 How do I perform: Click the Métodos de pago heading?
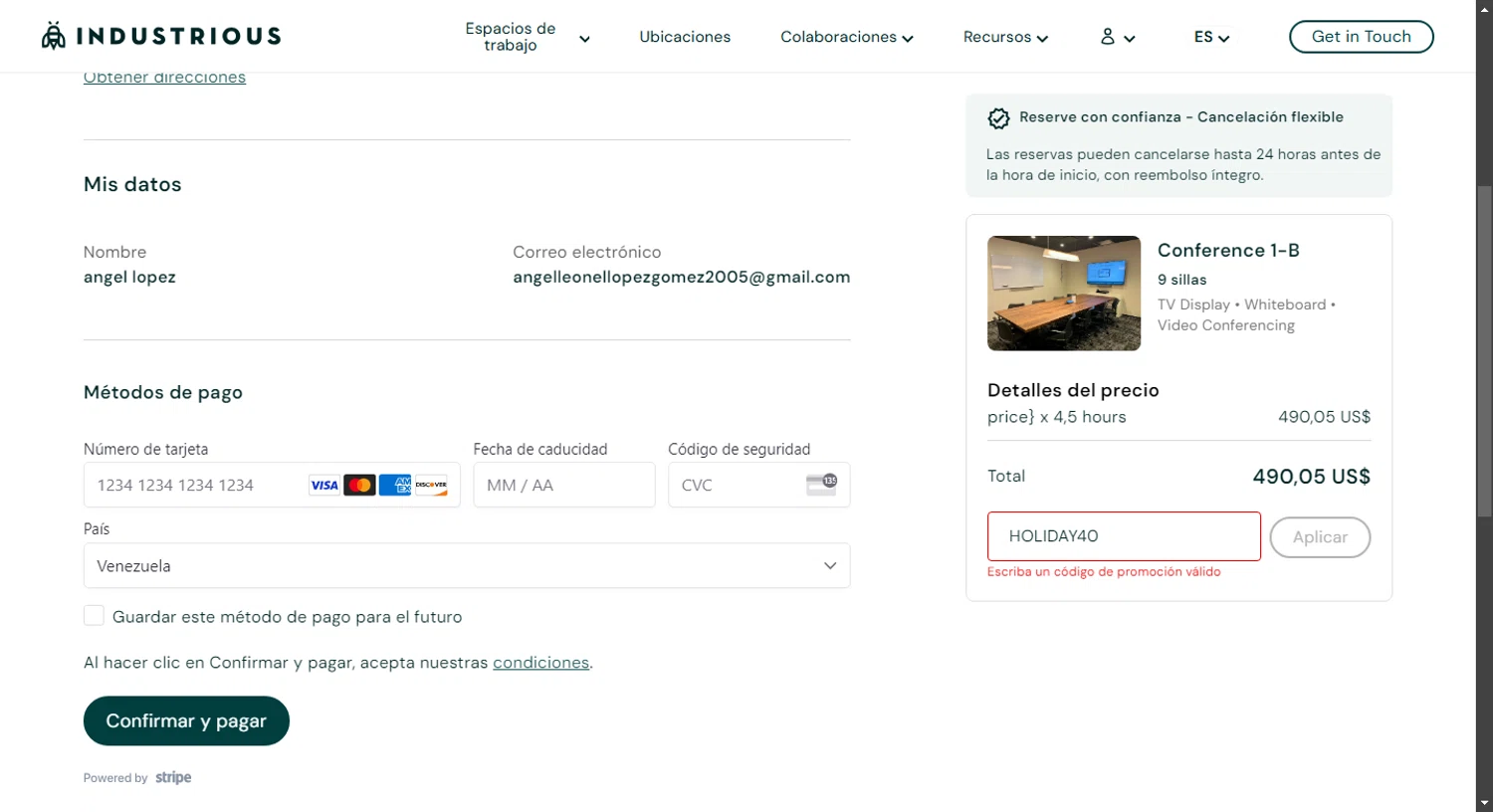click(x=163, y=392)
